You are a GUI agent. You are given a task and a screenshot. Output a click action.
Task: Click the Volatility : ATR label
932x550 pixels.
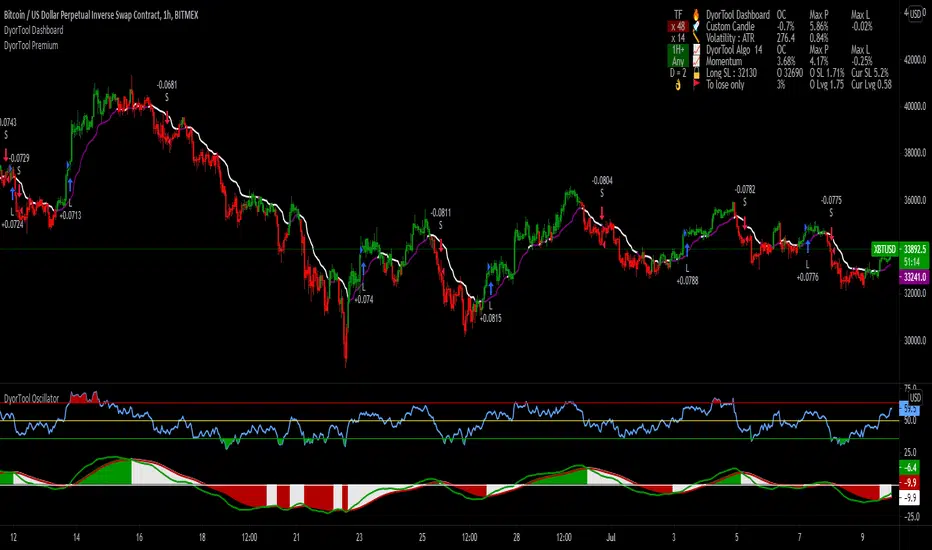730,38
